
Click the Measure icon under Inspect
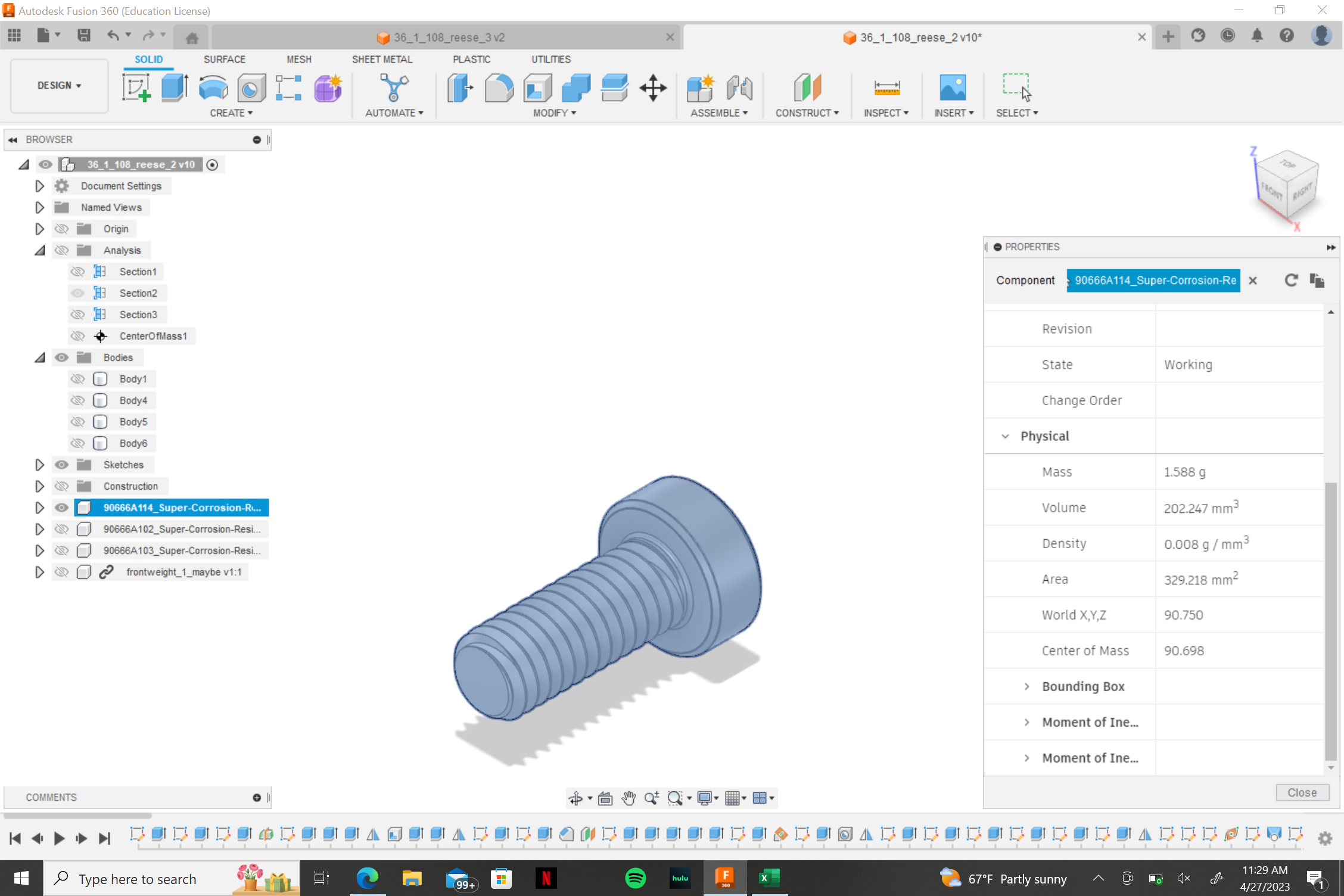click(887, 88)
